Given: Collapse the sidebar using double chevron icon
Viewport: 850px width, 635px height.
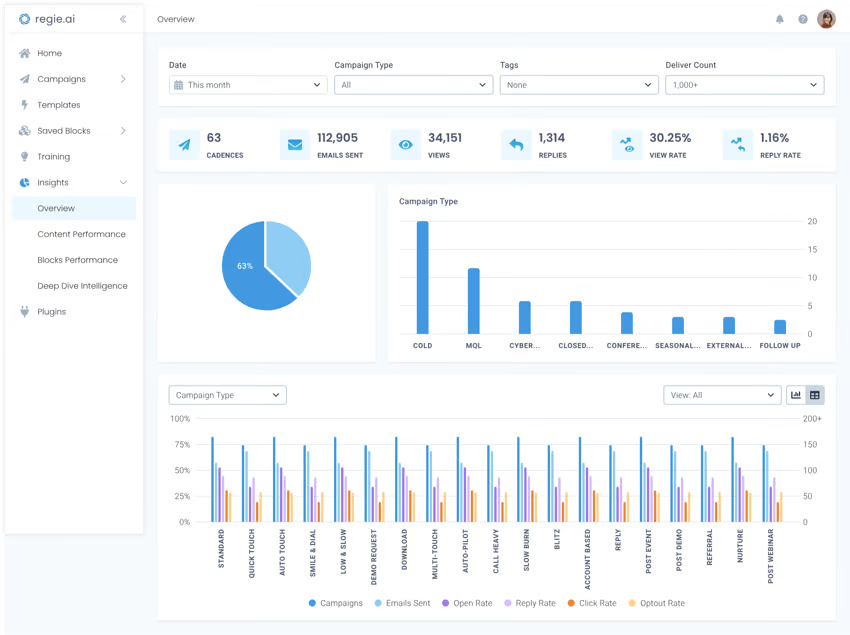Looking at the screenshot, I should pyautogui.click(x=123, y=19).
